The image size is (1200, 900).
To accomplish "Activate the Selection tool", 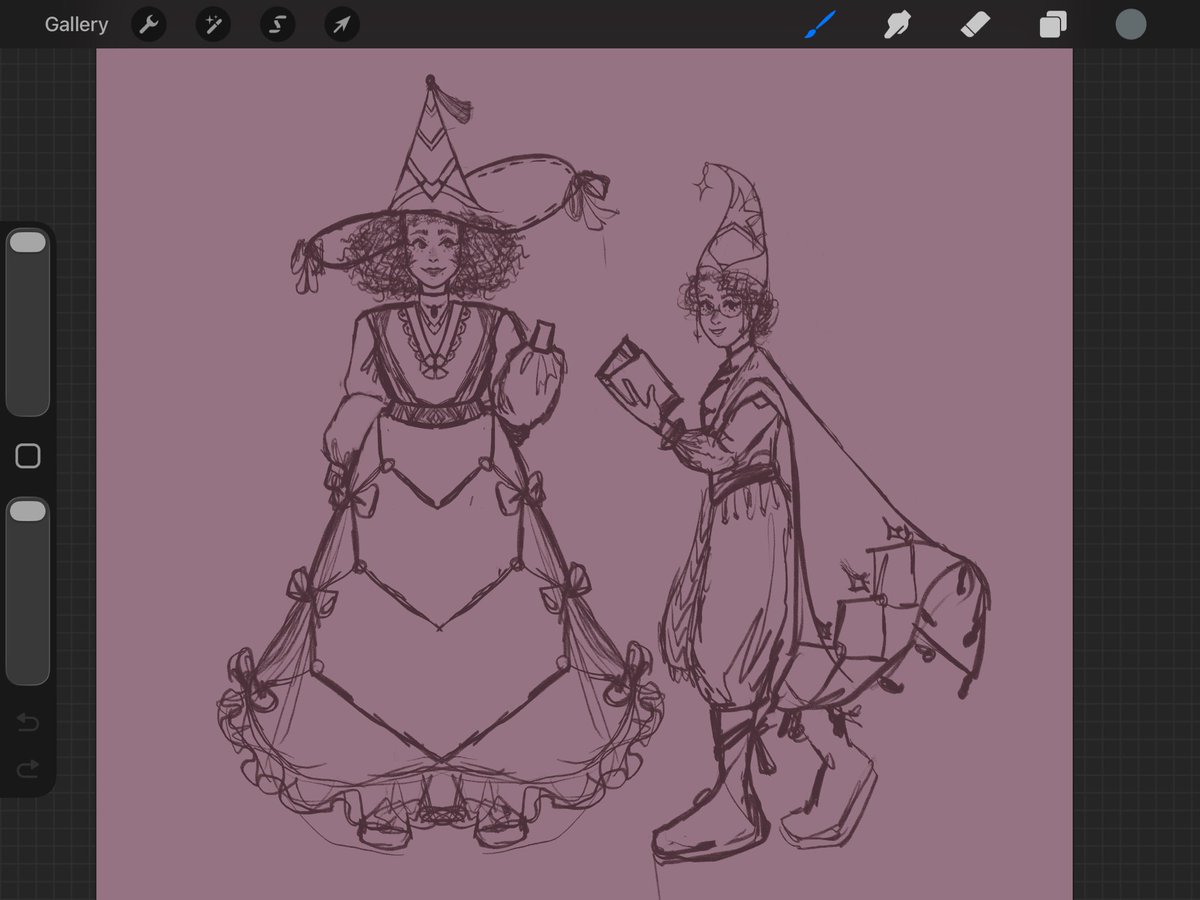I will click(277, 25).
